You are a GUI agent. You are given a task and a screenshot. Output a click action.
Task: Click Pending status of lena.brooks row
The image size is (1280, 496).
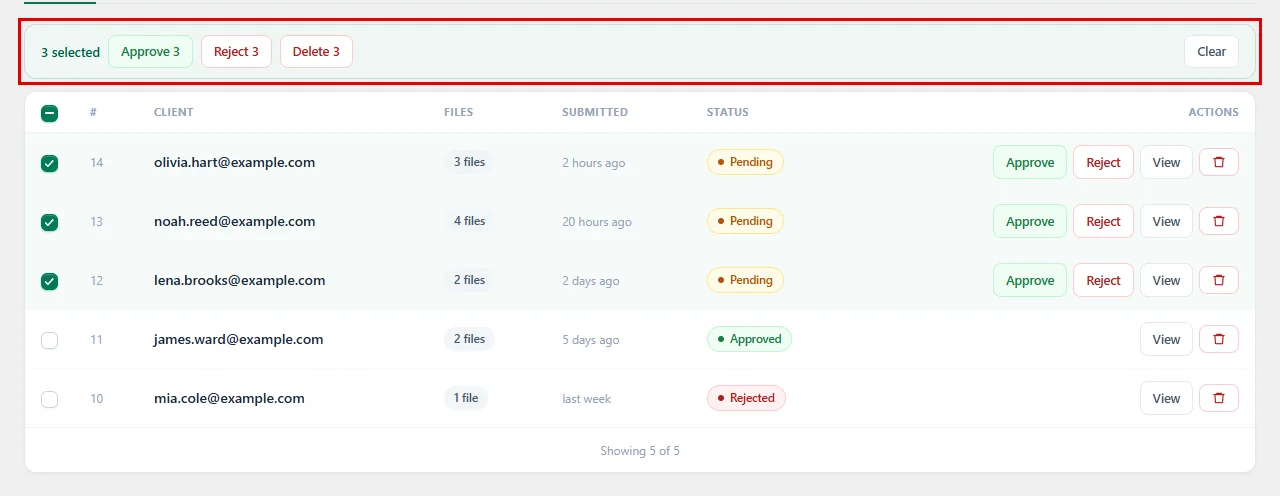(x=745, y=280)
